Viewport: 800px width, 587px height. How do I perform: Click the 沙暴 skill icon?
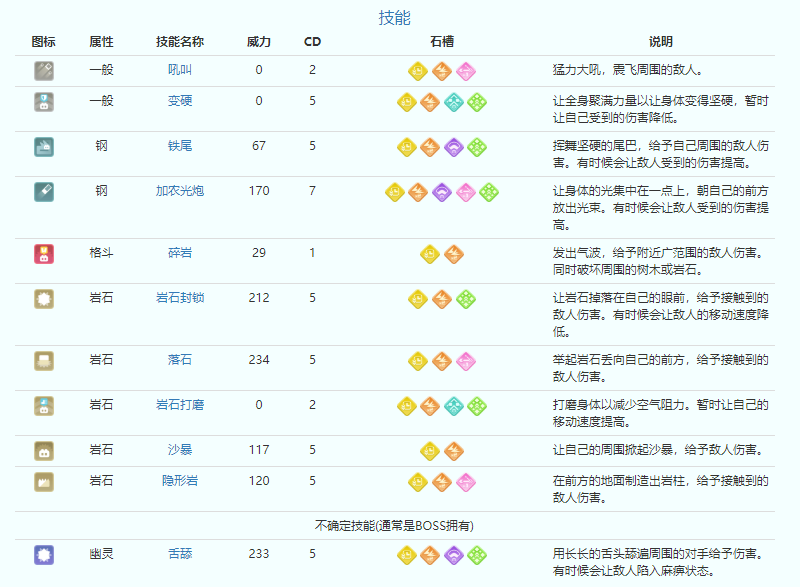pos(44,451)
